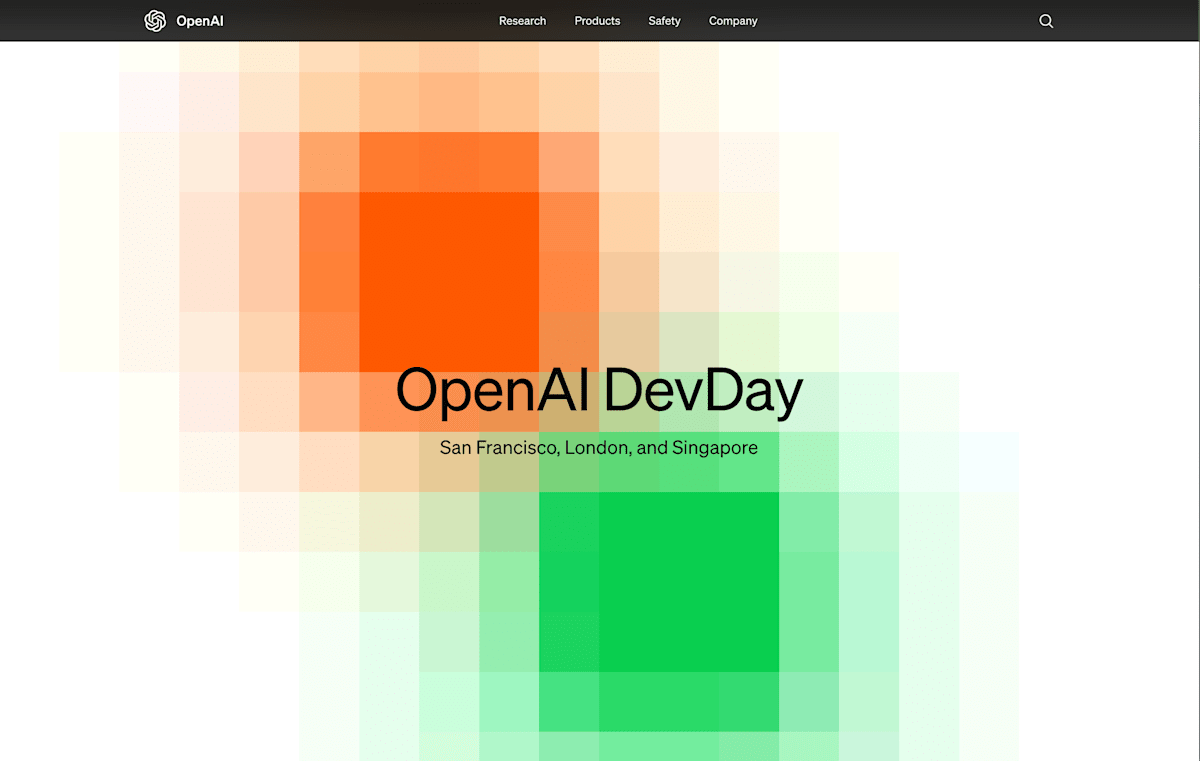
Task: Open the Products menu
Action: pos(597,21)
